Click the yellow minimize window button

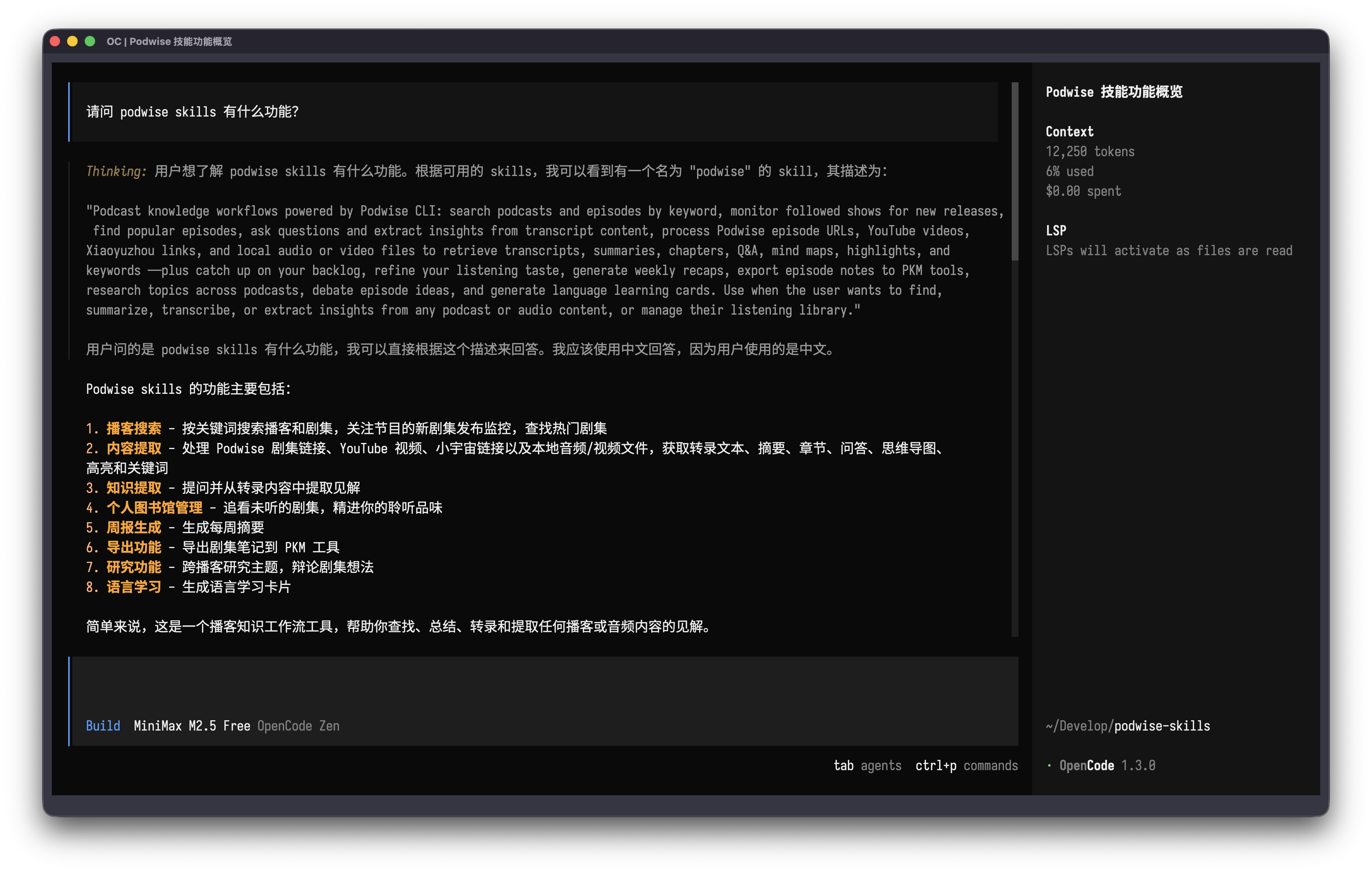[x=72, y=41]
